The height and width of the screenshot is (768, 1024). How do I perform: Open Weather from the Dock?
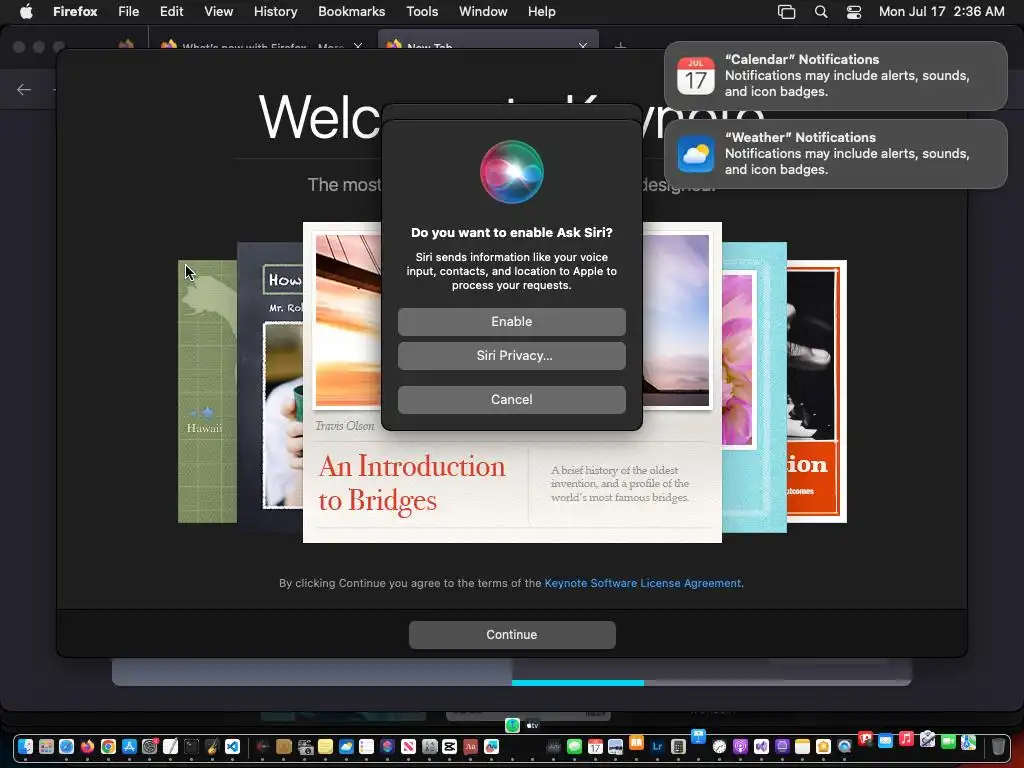tap(346, 746)
